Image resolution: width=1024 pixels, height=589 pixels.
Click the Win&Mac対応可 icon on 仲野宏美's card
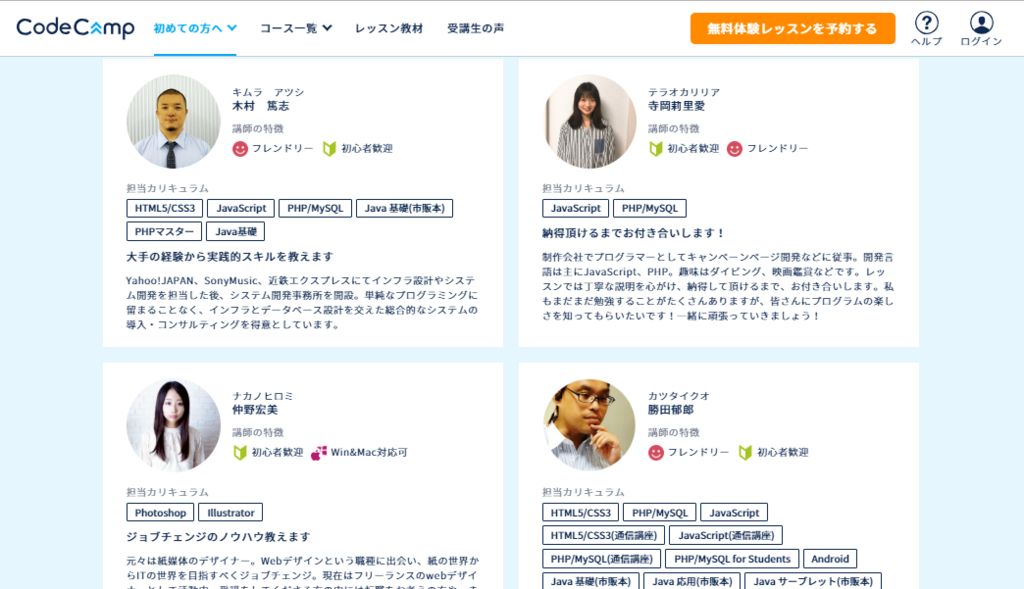(x=319, y=453)
